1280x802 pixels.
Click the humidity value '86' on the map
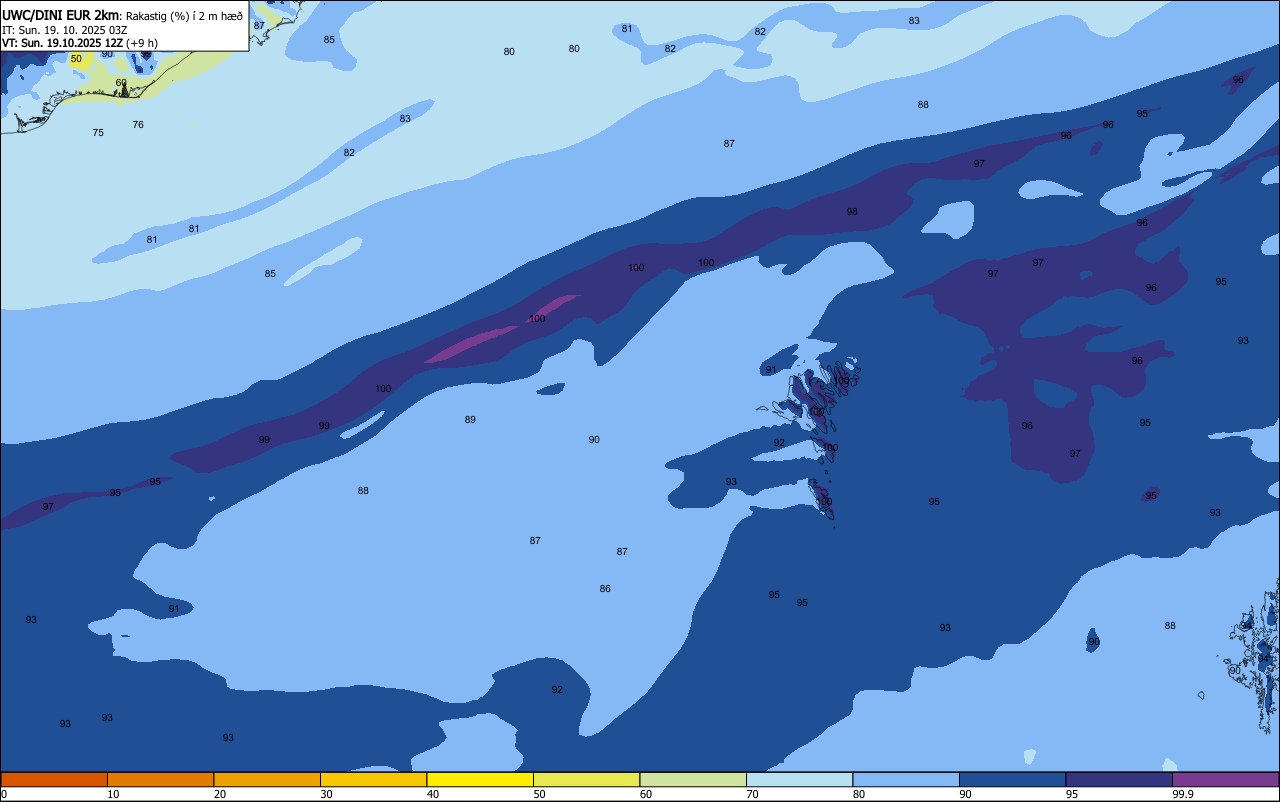tap(605, 589)
